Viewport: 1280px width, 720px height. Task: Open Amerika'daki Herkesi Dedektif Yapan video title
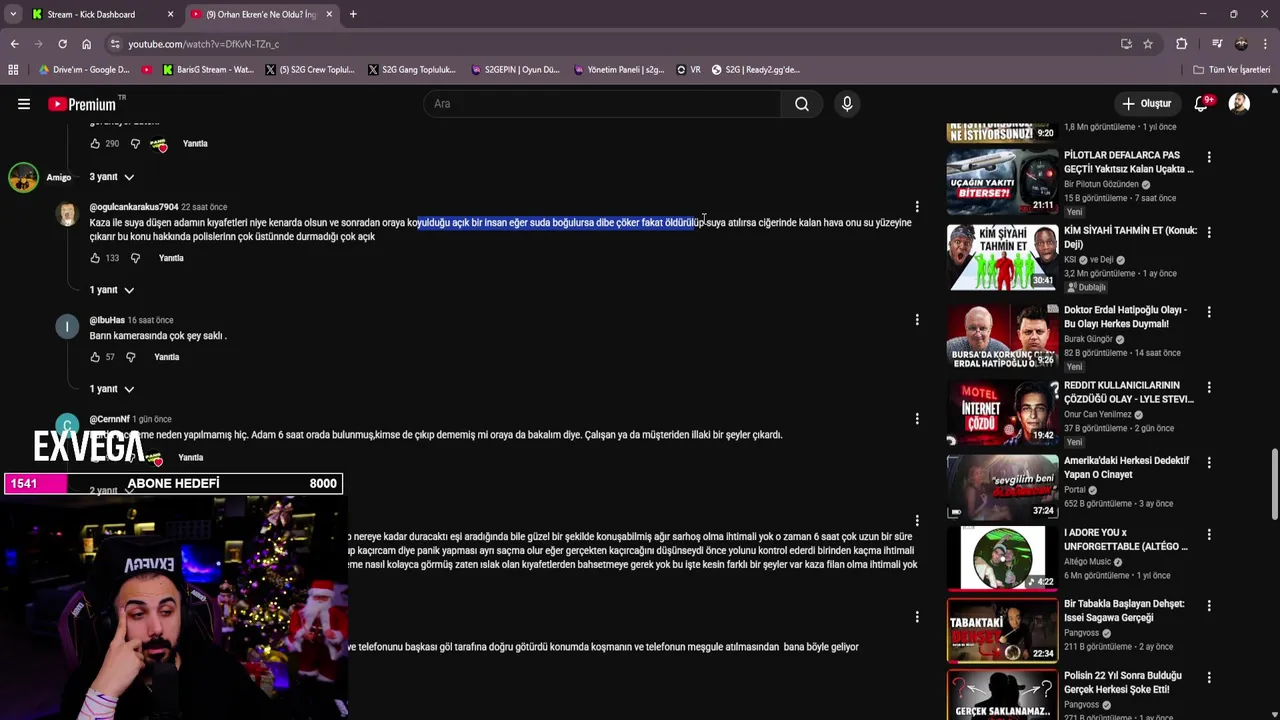point(1127,468)
